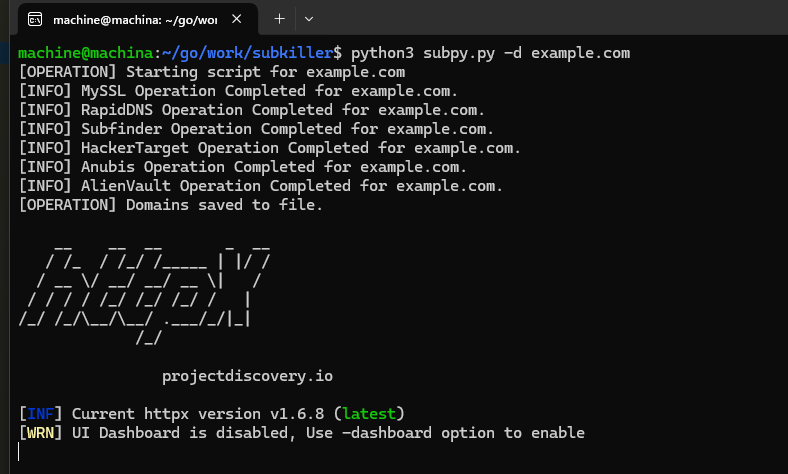Click the AlienVault Operation Completed line
788x474 pixels.
tap(260, 186)
